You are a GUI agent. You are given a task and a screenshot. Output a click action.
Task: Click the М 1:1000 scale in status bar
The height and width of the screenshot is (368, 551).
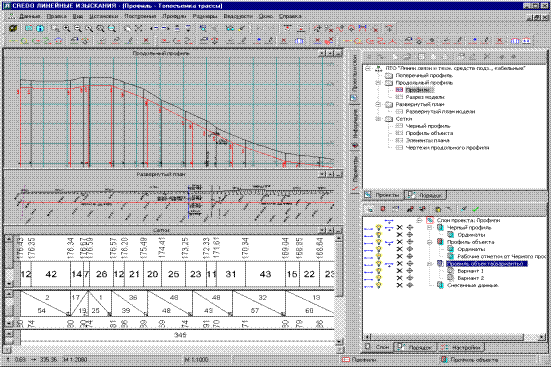tap(196, 360)
